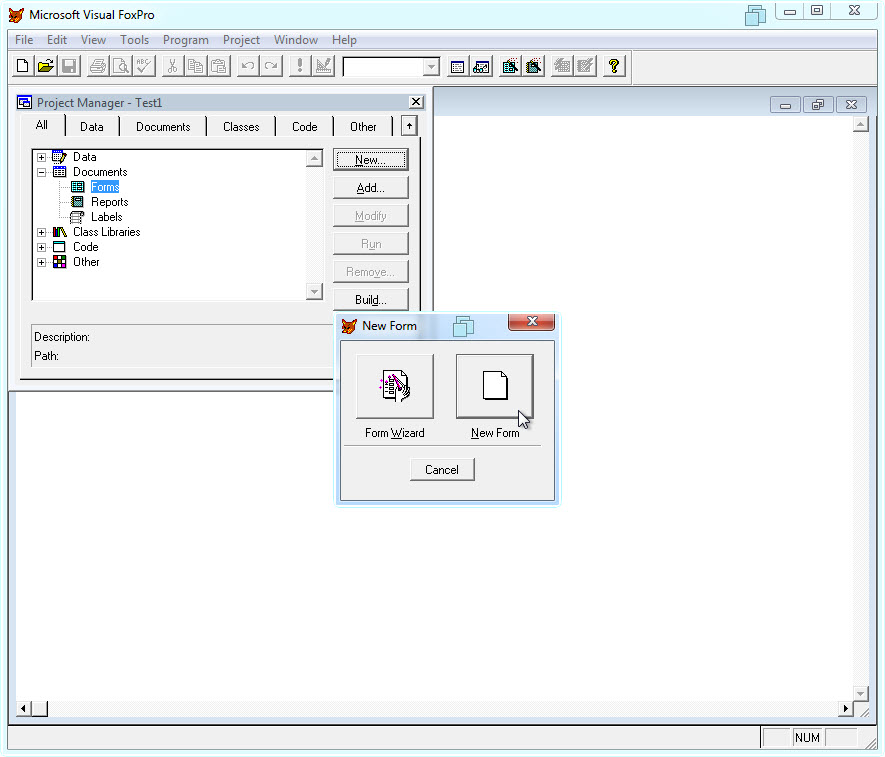Switch to the Data tab
The height and width of the screenshot is (757, 885).
[91, 127]
